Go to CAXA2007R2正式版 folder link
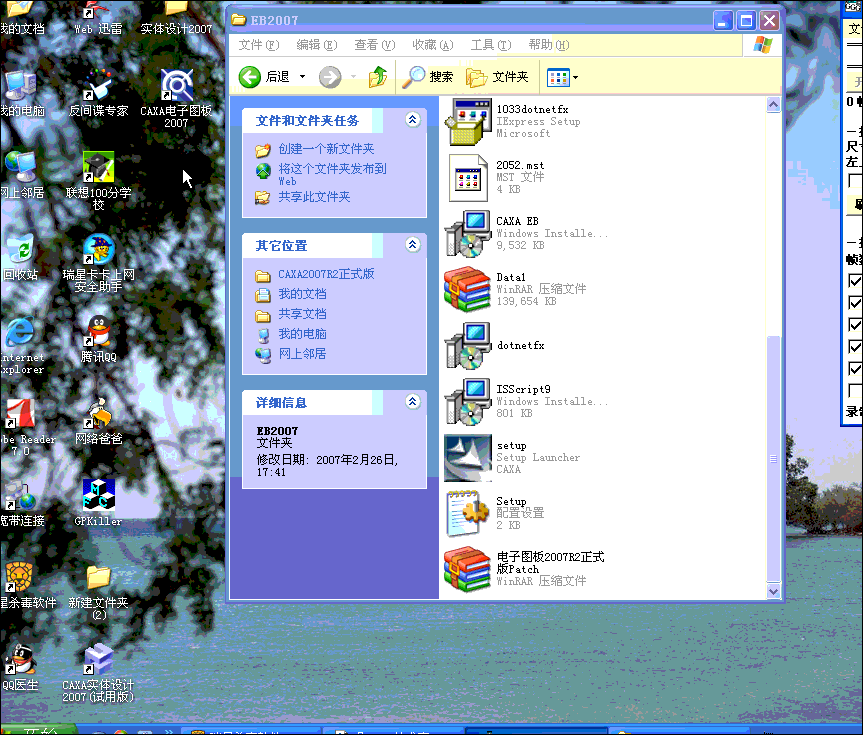The height and width of the screenshot is (735, 863). [x=326, y=274]
